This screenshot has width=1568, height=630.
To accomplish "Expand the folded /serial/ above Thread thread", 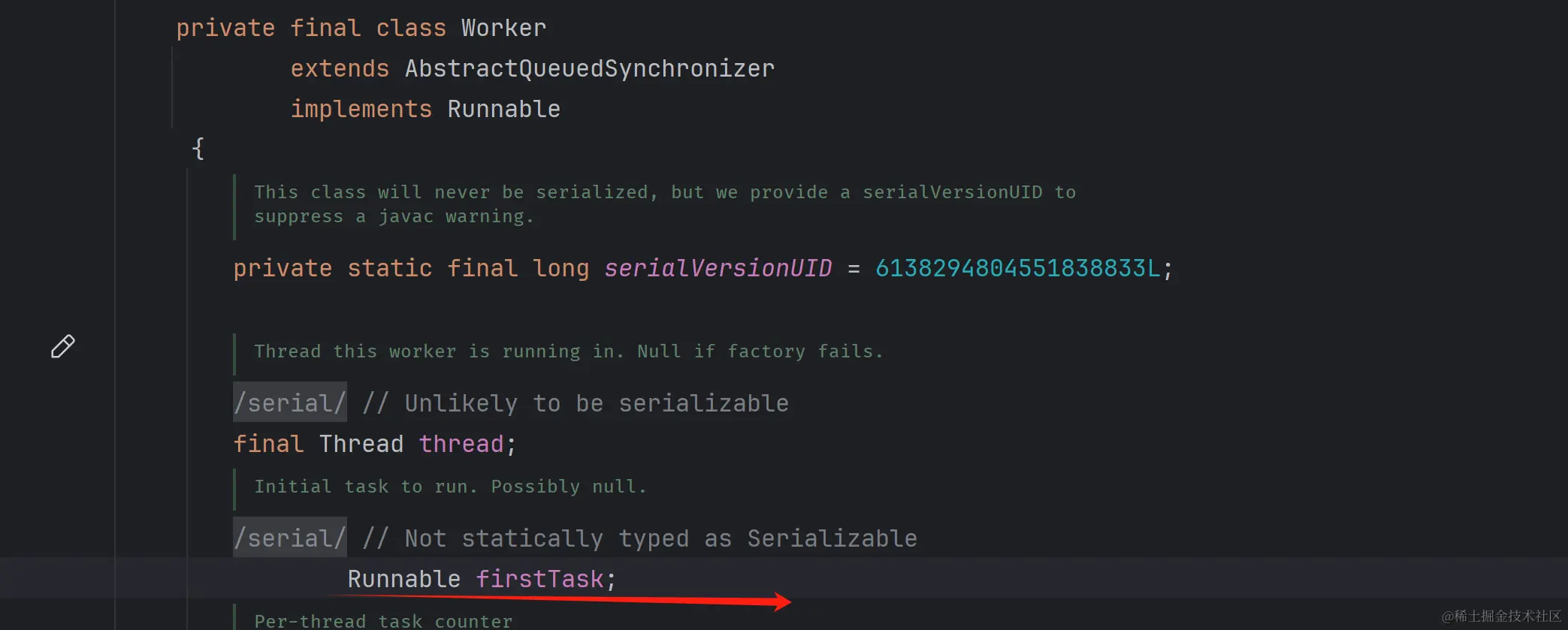I will tap(289, 403).
